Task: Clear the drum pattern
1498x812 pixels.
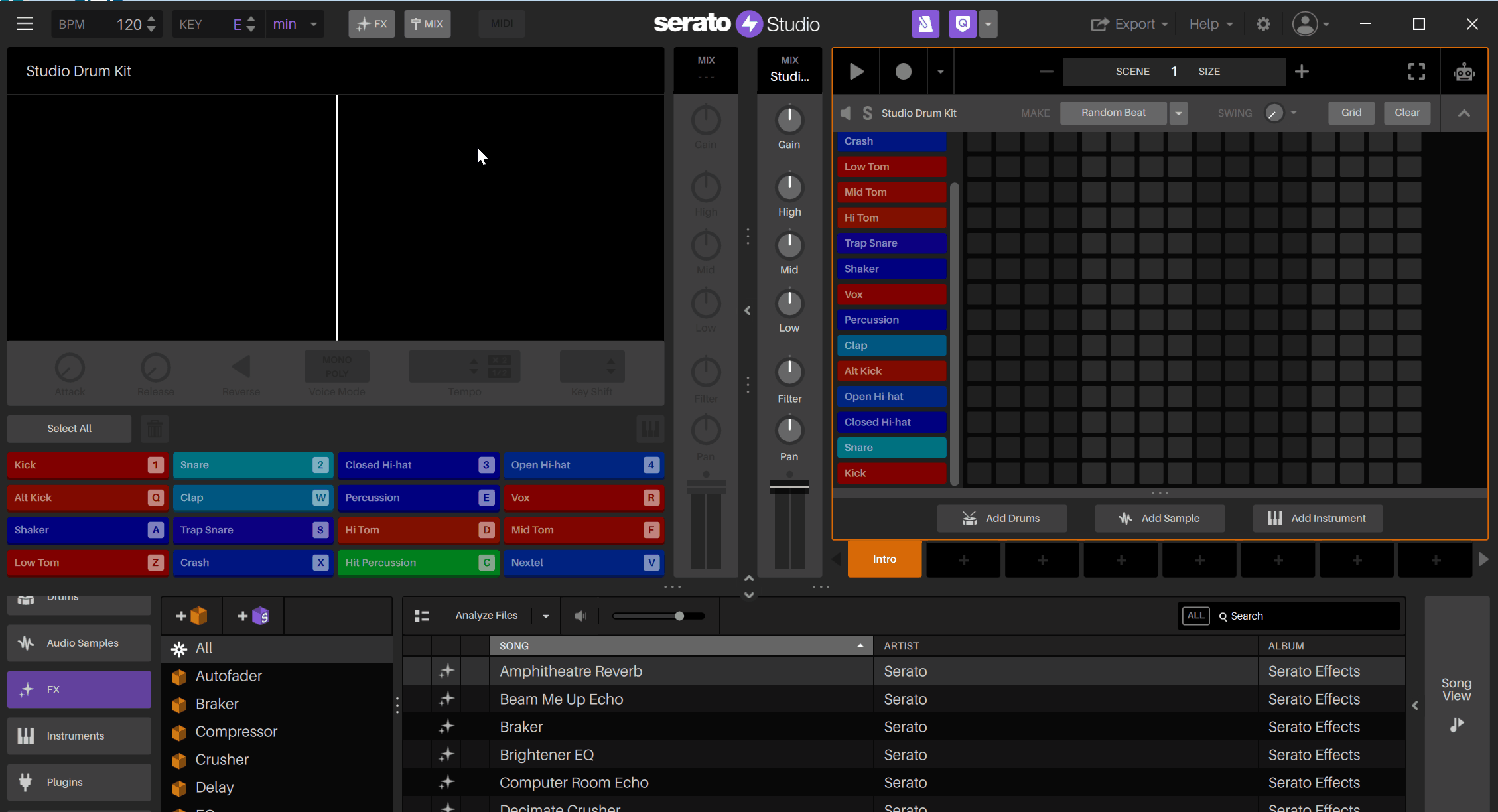Action: [1407, 113]
